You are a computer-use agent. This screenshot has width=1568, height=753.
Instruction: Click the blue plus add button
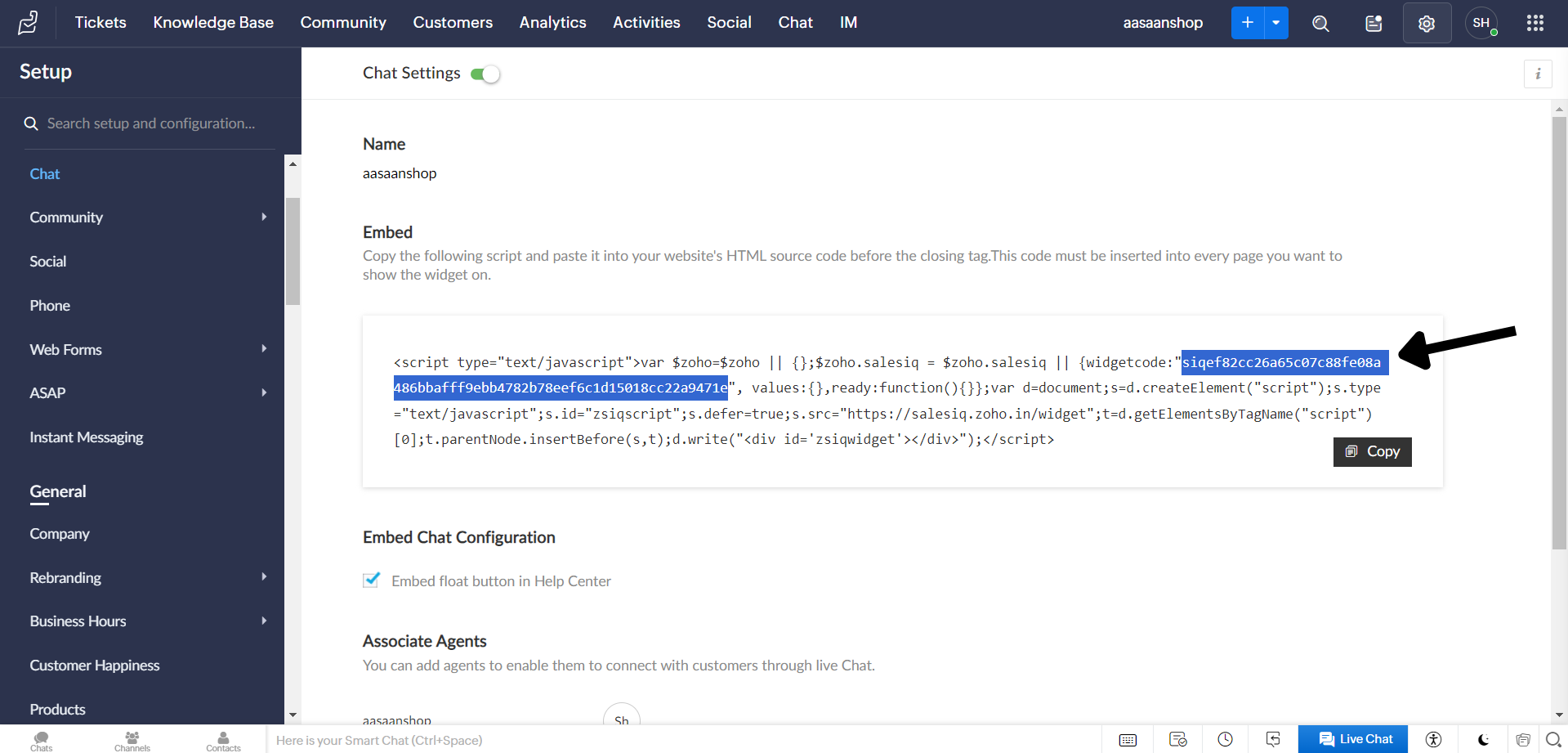coord(1248,23)
